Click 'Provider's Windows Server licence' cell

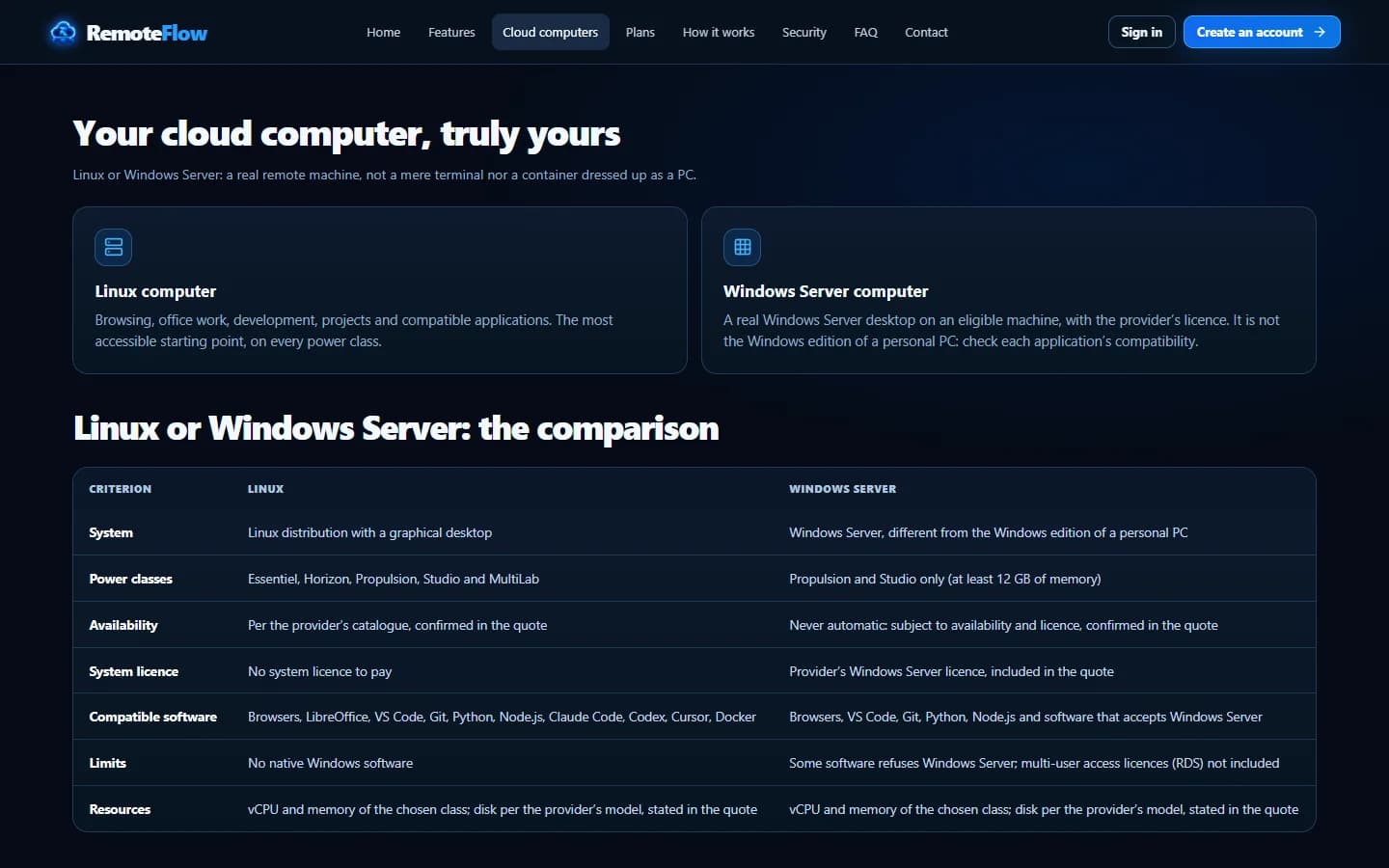[951, 671]
